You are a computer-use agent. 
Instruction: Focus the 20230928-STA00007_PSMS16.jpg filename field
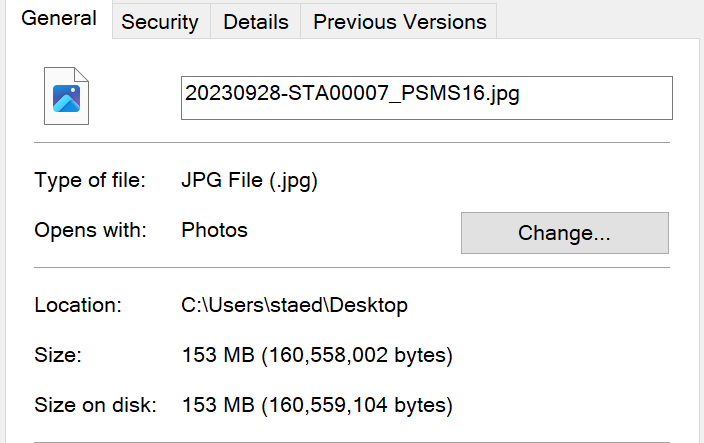[427, 98]
